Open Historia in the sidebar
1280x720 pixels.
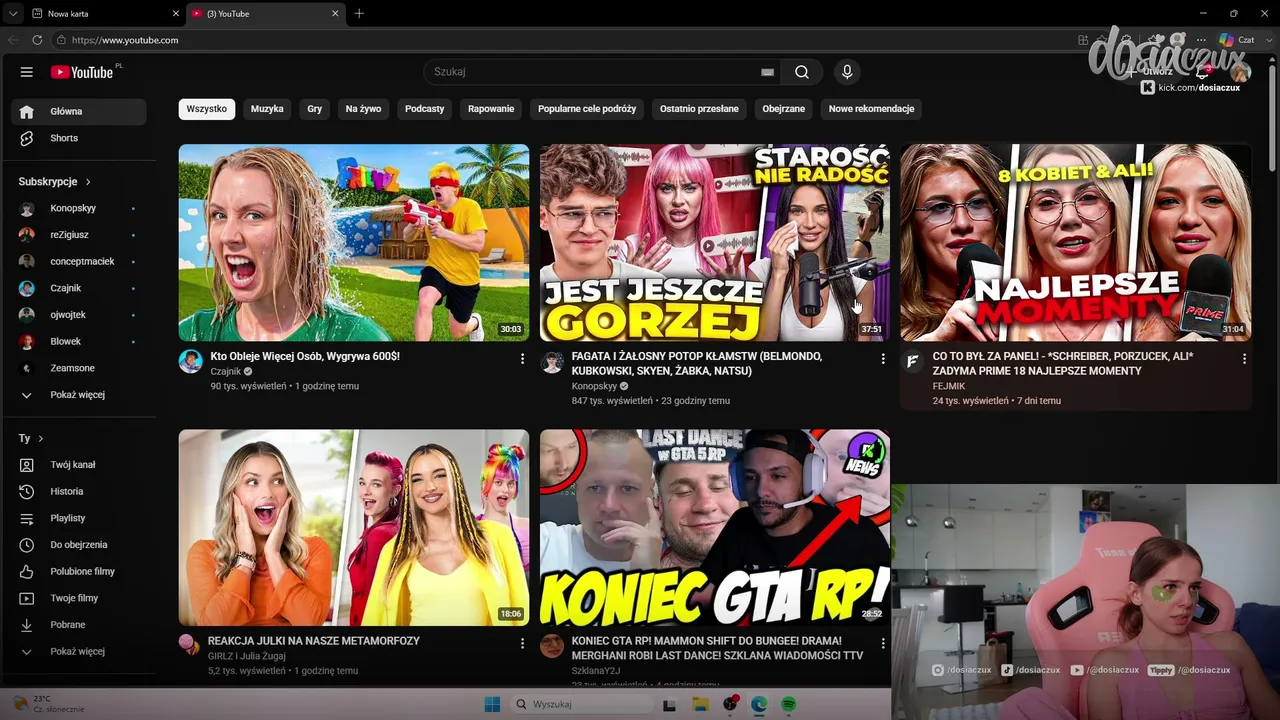[78, 491]
